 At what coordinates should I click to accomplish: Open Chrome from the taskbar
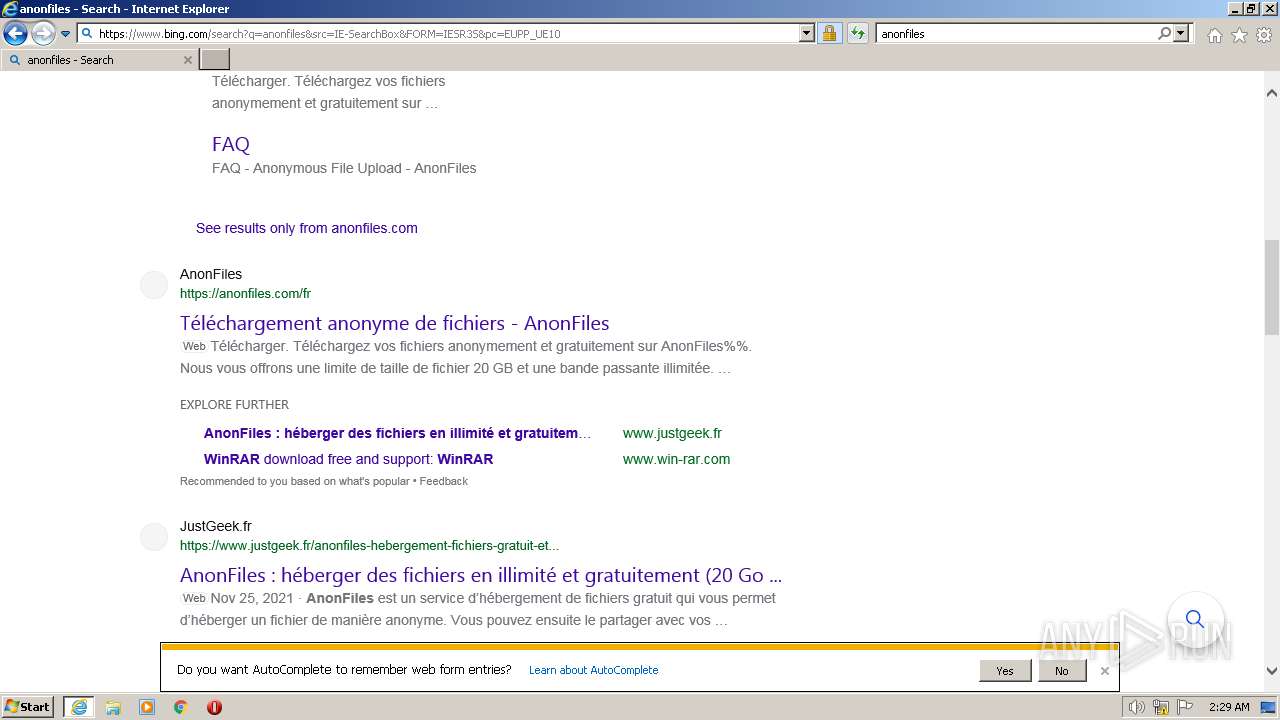(x=181, y=707)
